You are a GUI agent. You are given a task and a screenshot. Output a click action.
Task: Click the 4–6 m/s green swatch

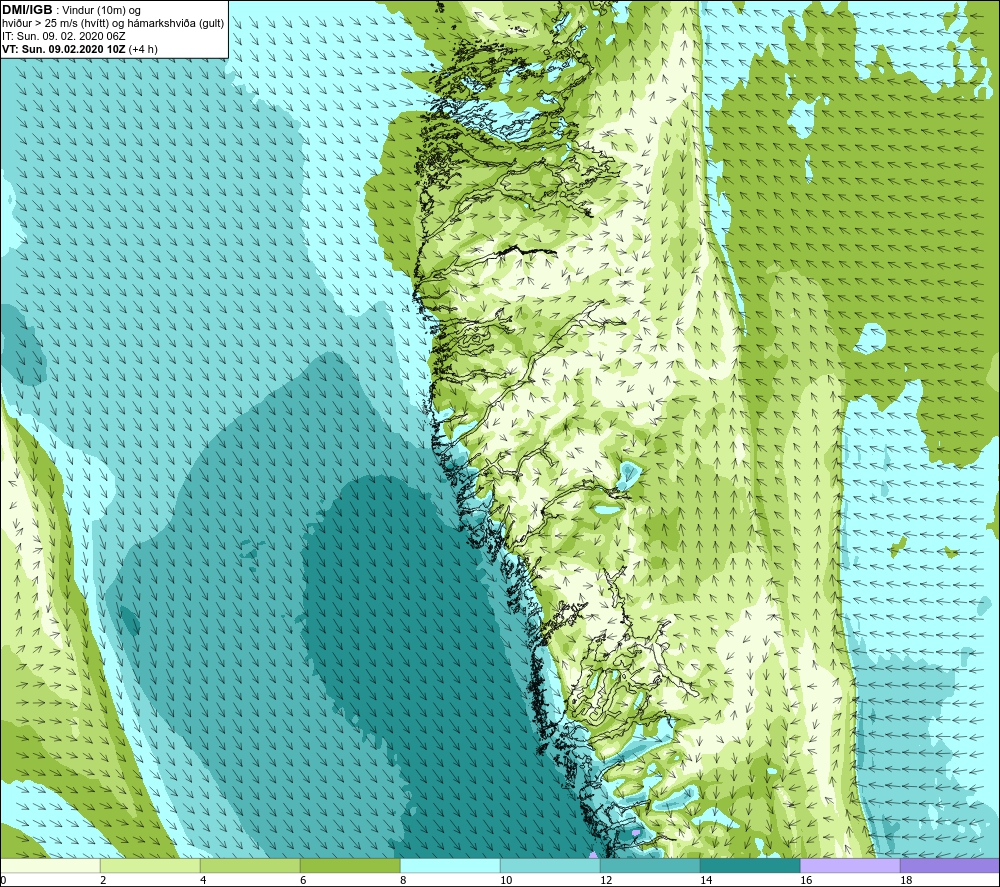pos(250,865)
